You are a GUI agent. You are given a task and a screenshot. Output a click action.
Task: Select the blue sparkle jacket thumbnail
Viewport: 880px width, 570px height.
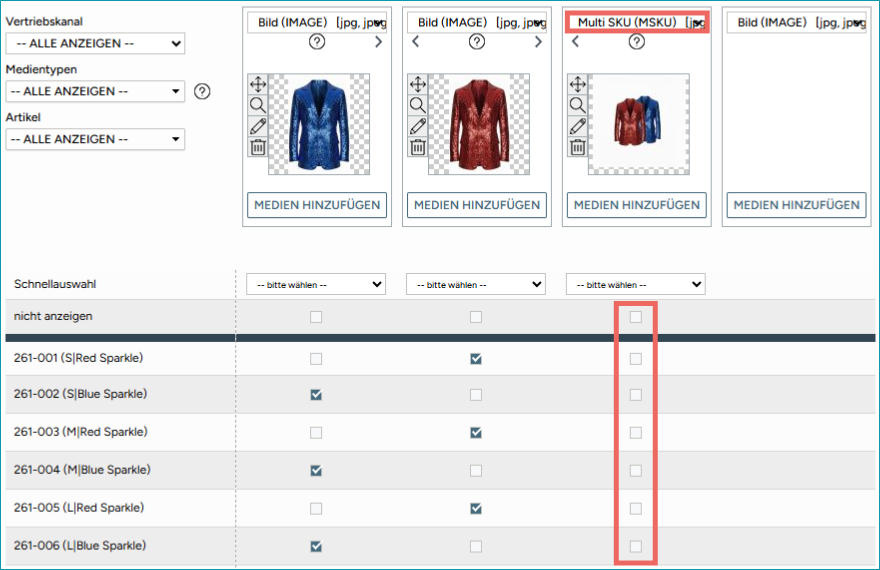(x=319, y=125)
